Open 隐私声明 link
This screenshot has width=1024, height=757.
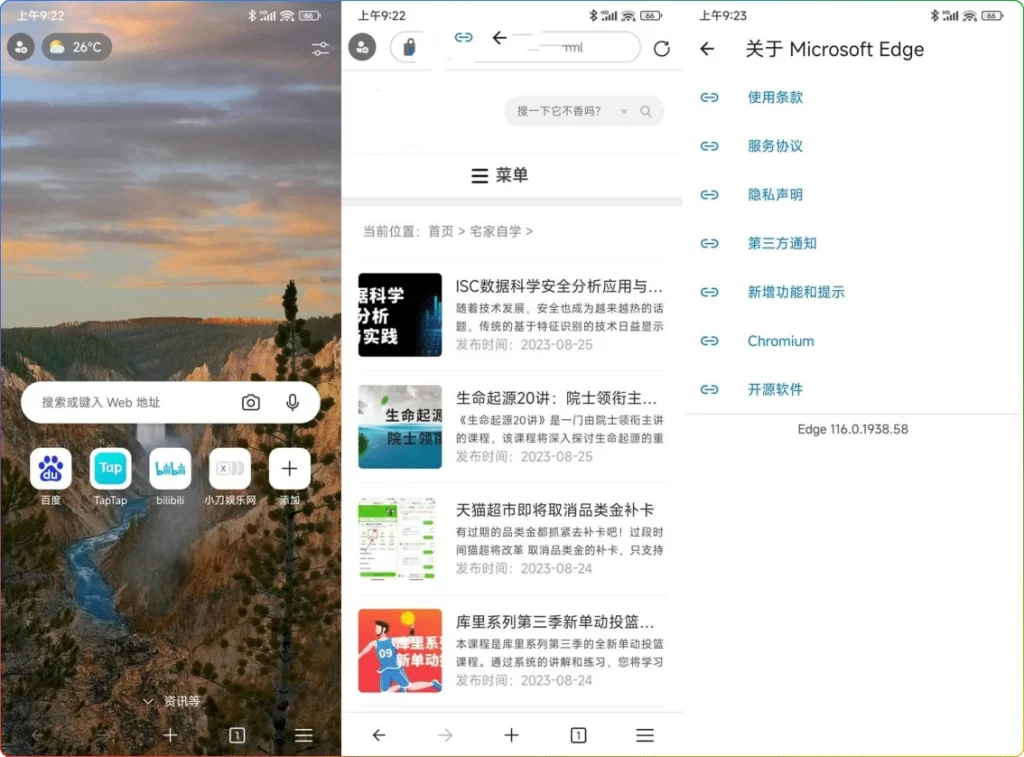pos(775,195)
